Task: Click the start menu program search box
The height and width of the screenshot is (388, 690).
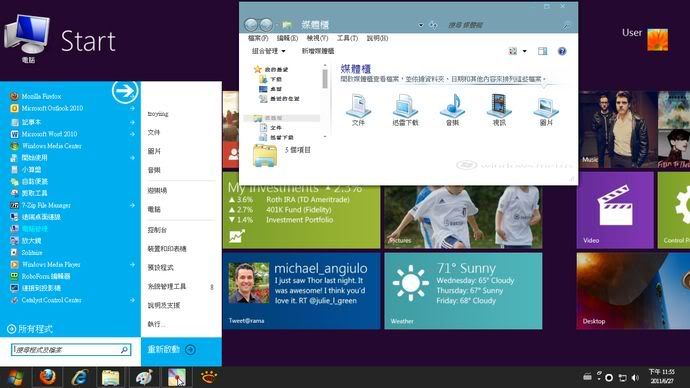Action: coord(71,350)
